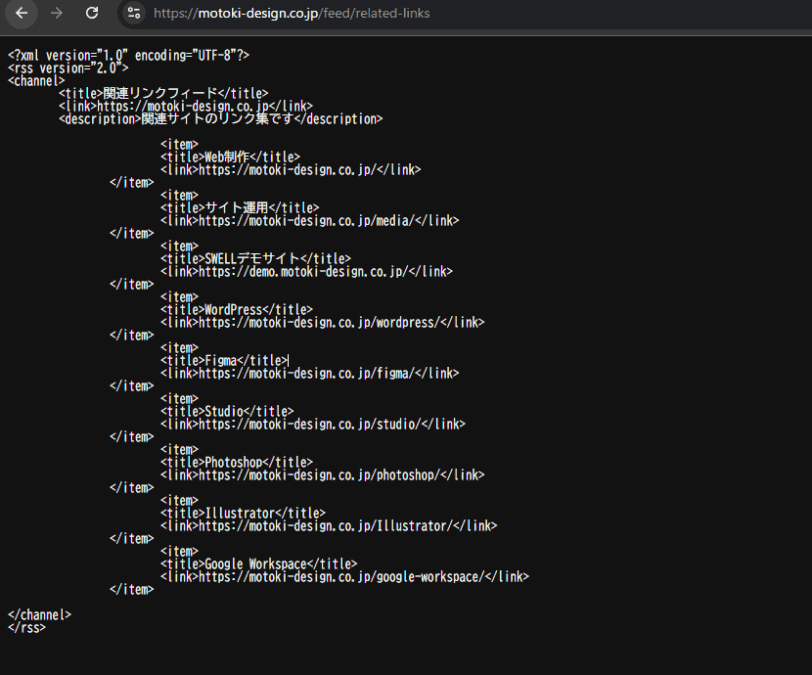Click the description 関連サイトのリンク集です line
This screenshot has width=812, height=675.
click(221, 119)
